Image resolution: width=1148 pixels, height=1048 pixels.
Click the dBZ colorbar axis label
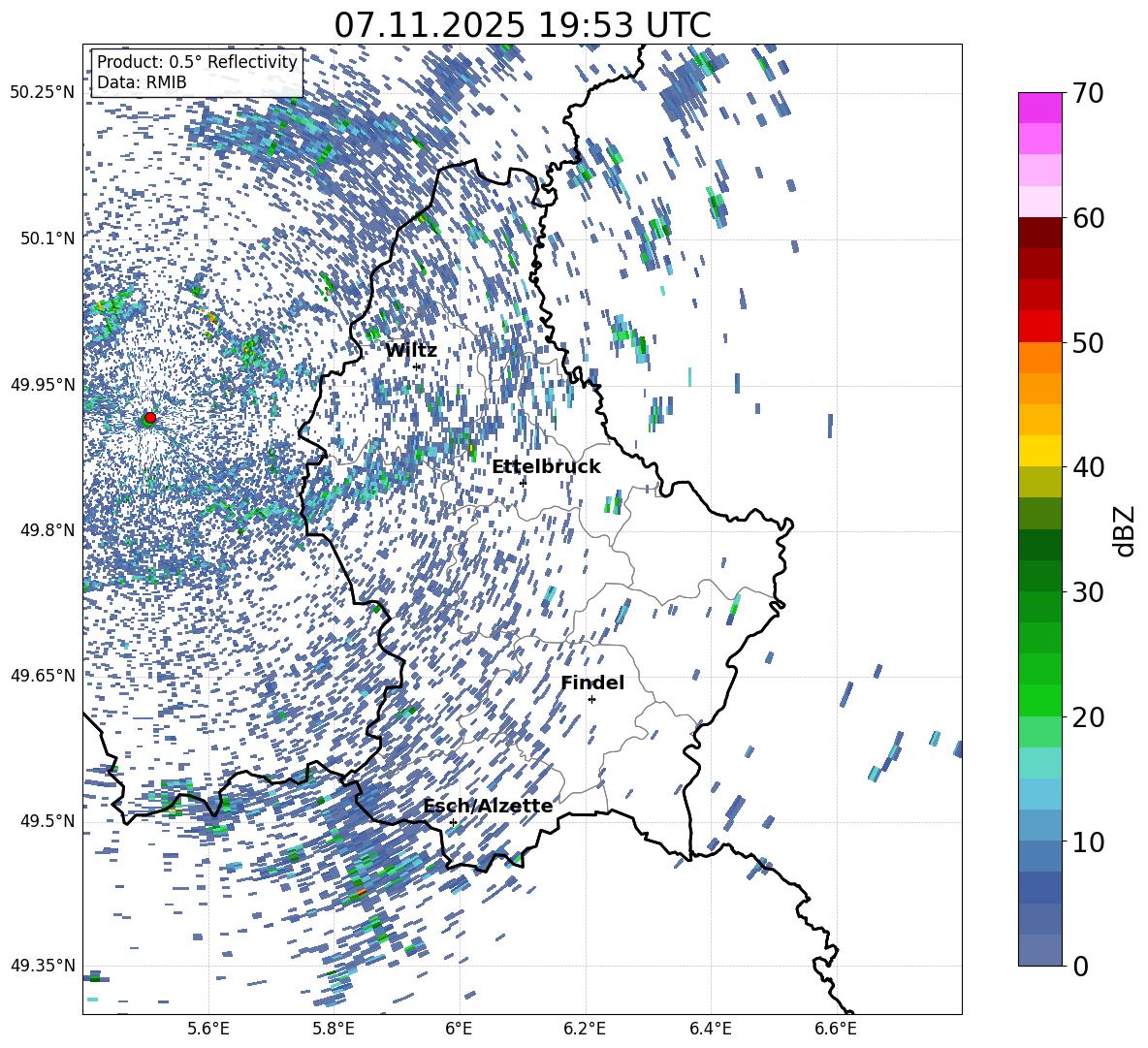coord(1125,530)
